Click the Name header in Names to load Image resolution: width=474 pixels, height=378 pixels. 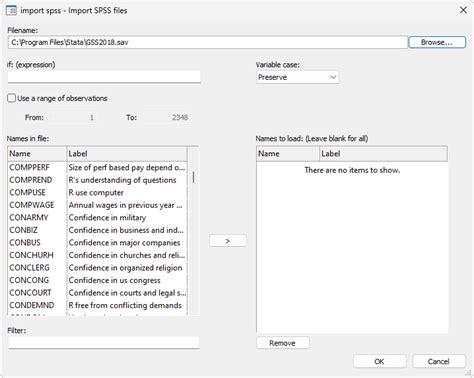(x=288, y=154)
